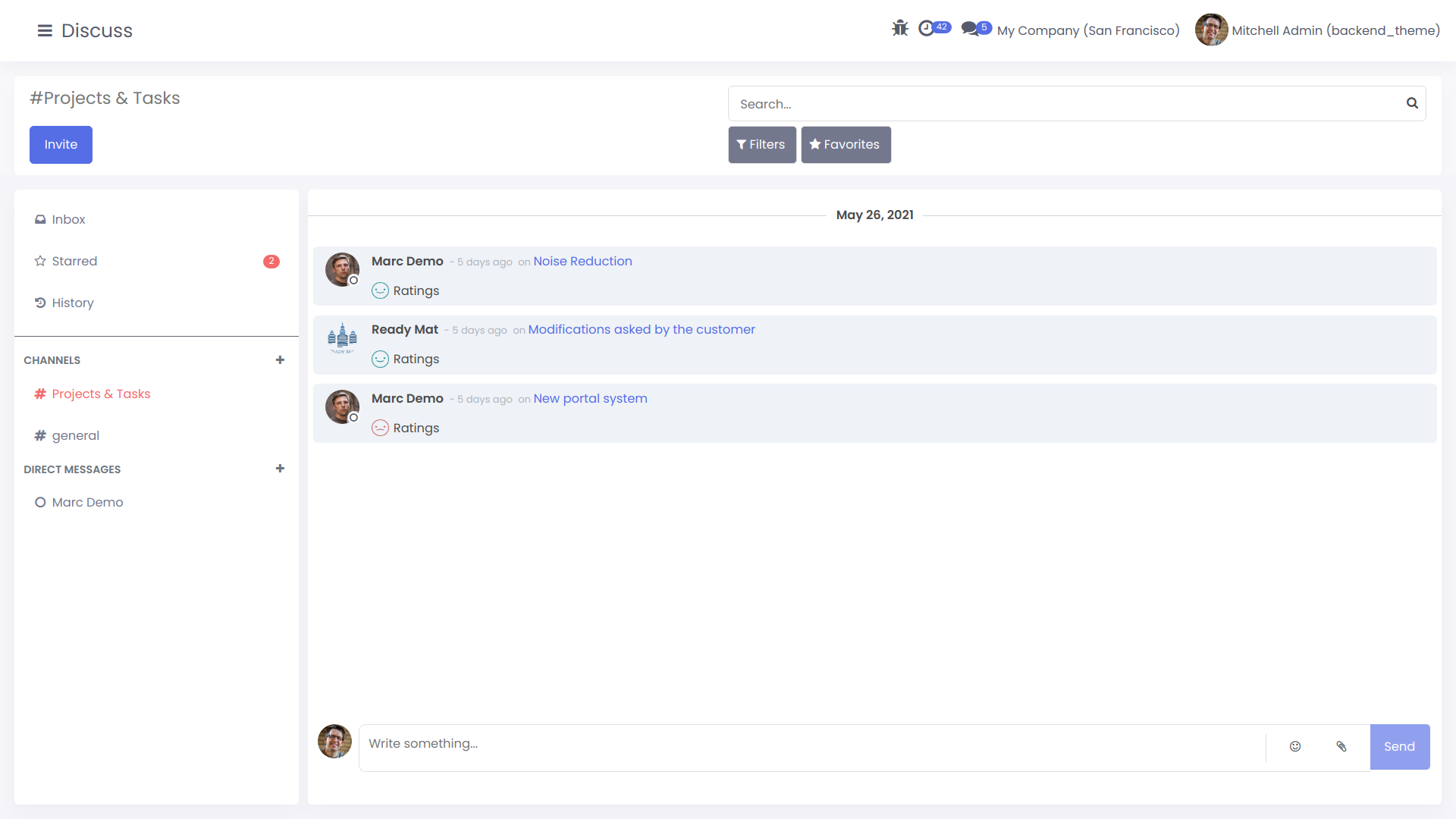
Task: Click Marc Demo's avatar on first message
Action: click(342, 269)
